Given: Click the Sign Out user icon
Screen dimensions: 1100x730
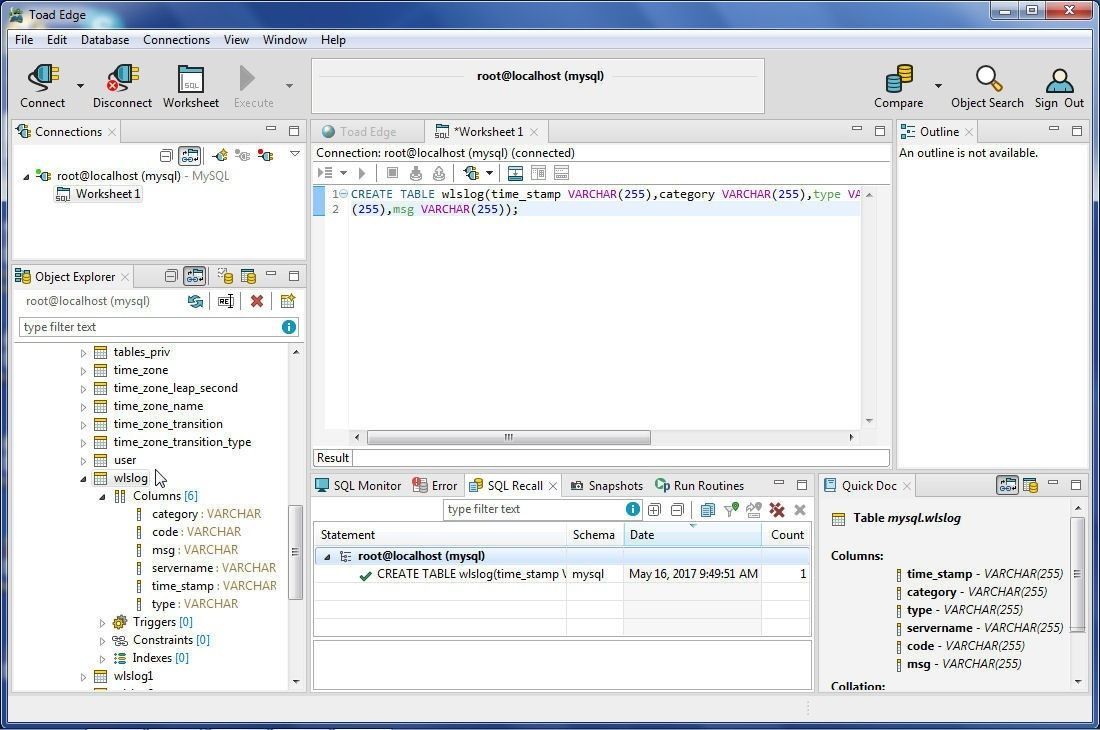Looking at the screenshot, I should pyautogui.click(x=1059, y=79).
